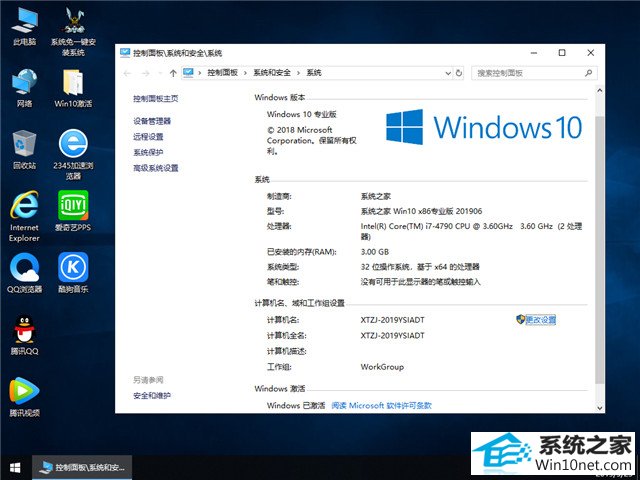This screenshot has width=640, height=480.
Task: Click the 更改设置 shield link
Action: pyautogui.click(x=536, y=320)
